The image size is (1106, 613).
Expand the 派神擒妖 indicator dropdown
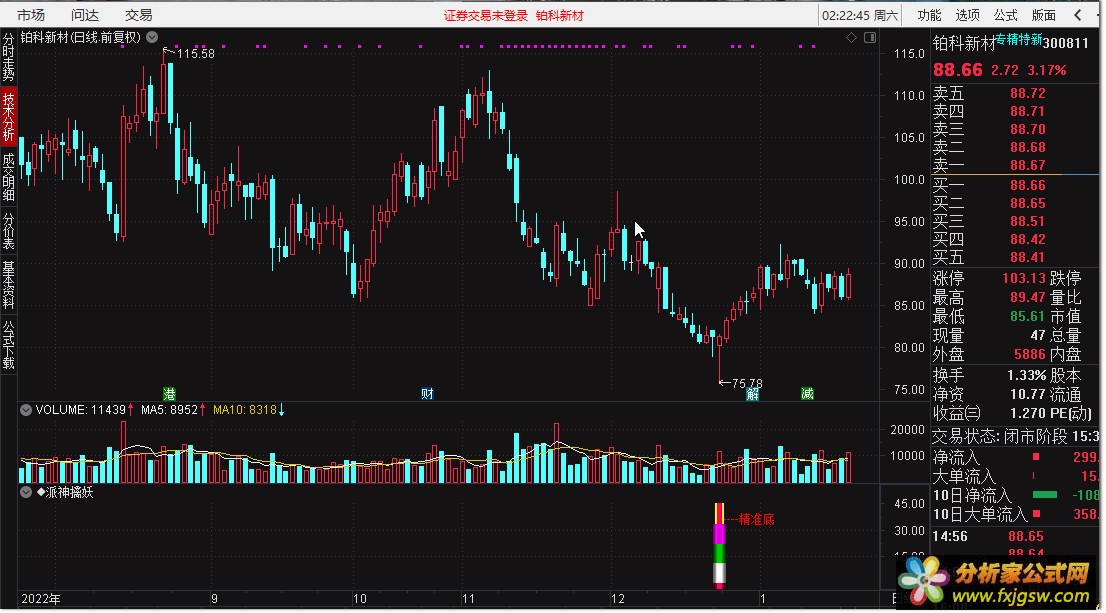[x=26, y=492]
